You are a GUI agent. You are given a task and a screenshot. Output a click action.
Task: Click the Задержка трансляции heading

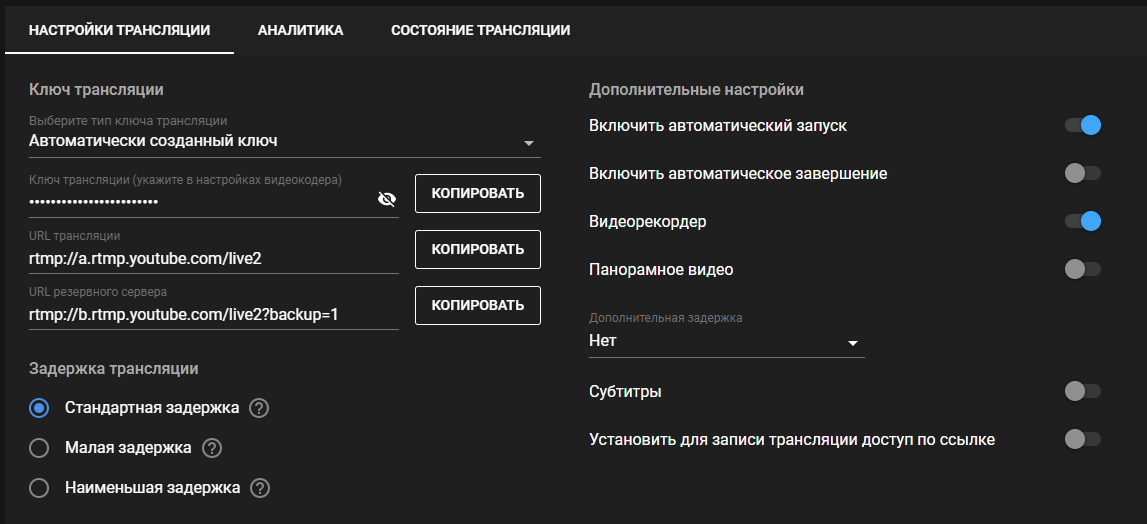tap(113, 369)
